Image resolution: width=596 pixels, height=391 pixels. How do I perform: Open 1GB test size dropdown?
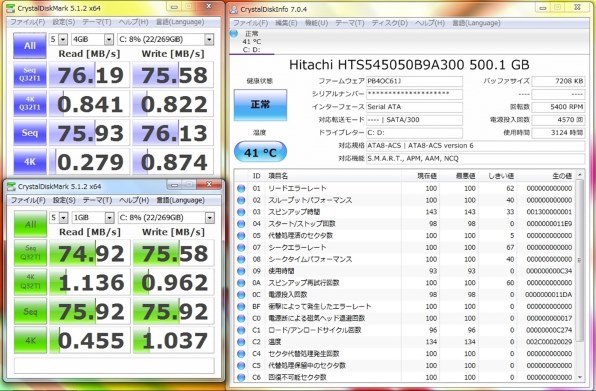pyautogui.click(x=93, y=217)
